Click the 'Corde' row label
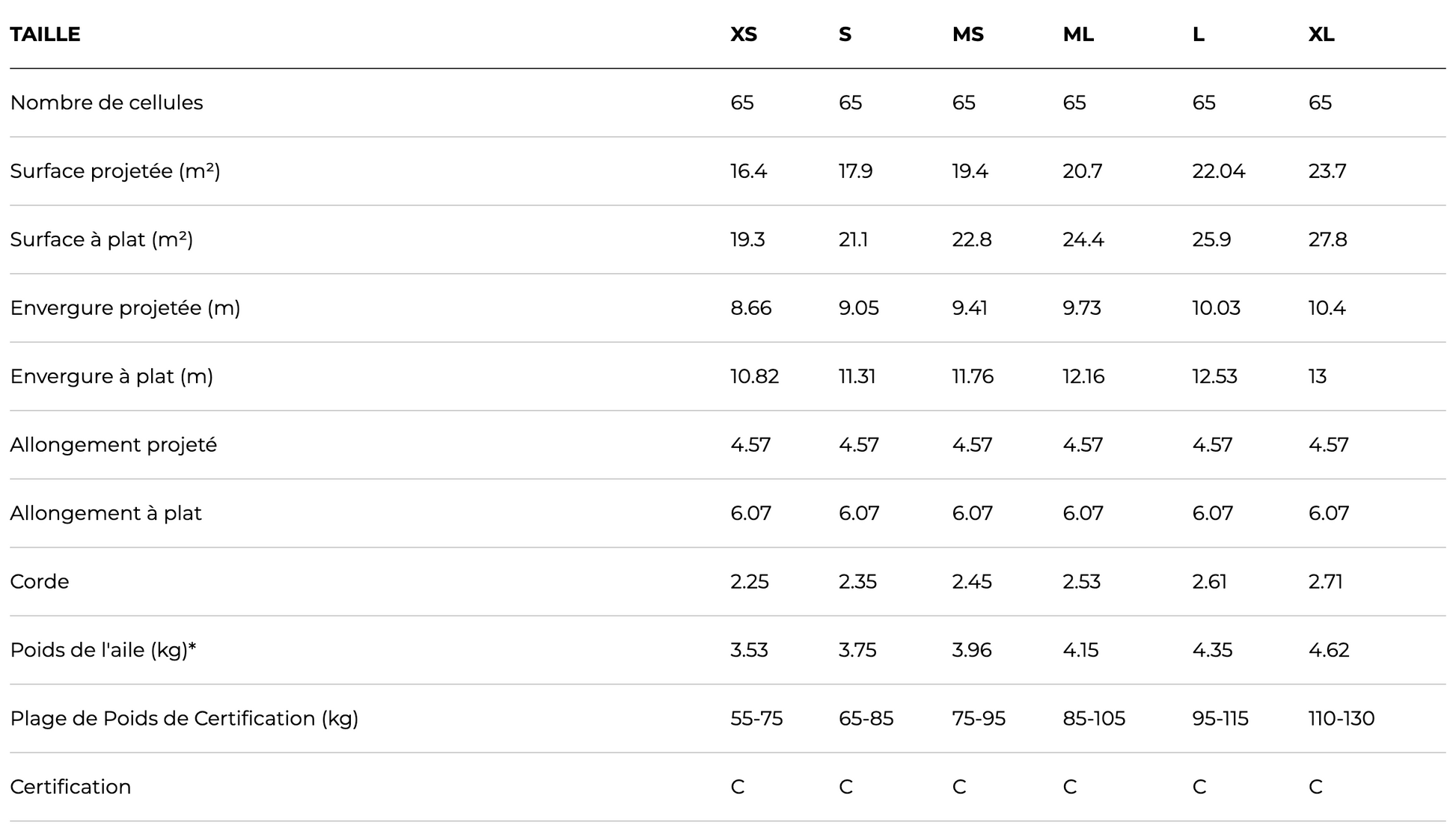 coord(40,582)
